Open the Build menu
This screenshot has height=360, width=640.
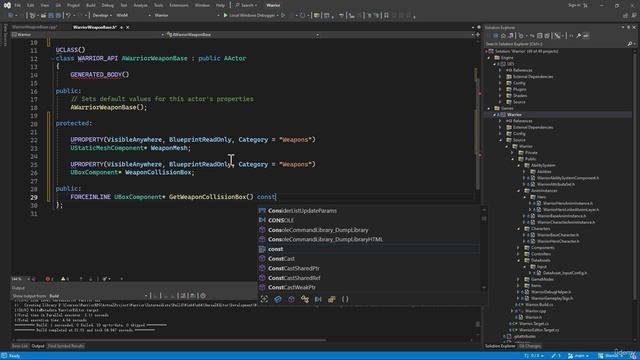pos(91,5)
